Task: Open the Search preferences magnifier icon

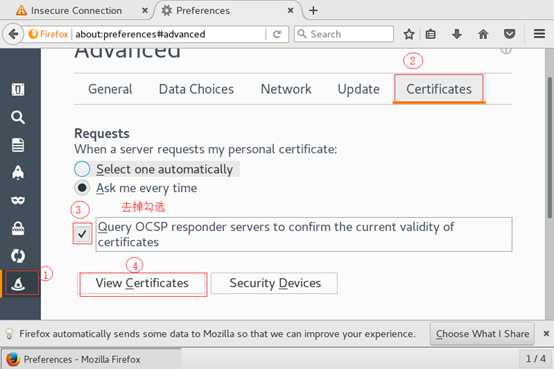Action: click(17, 117)
